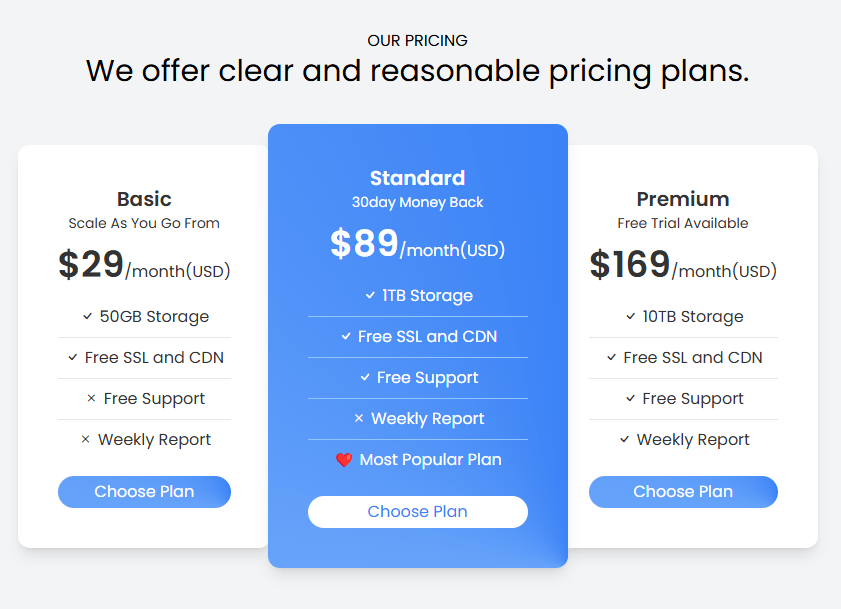This screenshot has width=841, height=609.
Task: Click the OUR PRICING section label
Action: pyautogui.click(x=417, y=41)
